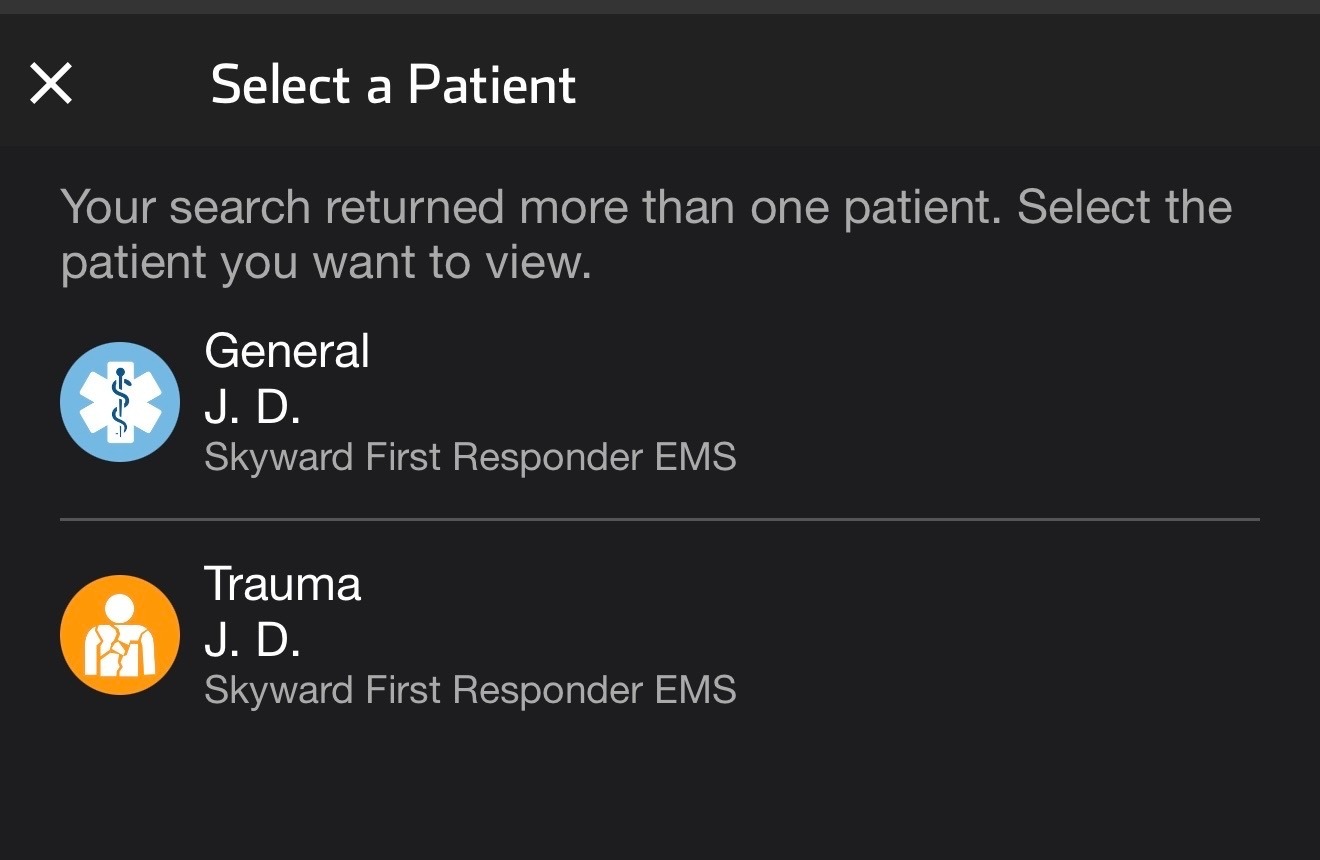Tap the snake staff in General icon

[x=120, y=402]
